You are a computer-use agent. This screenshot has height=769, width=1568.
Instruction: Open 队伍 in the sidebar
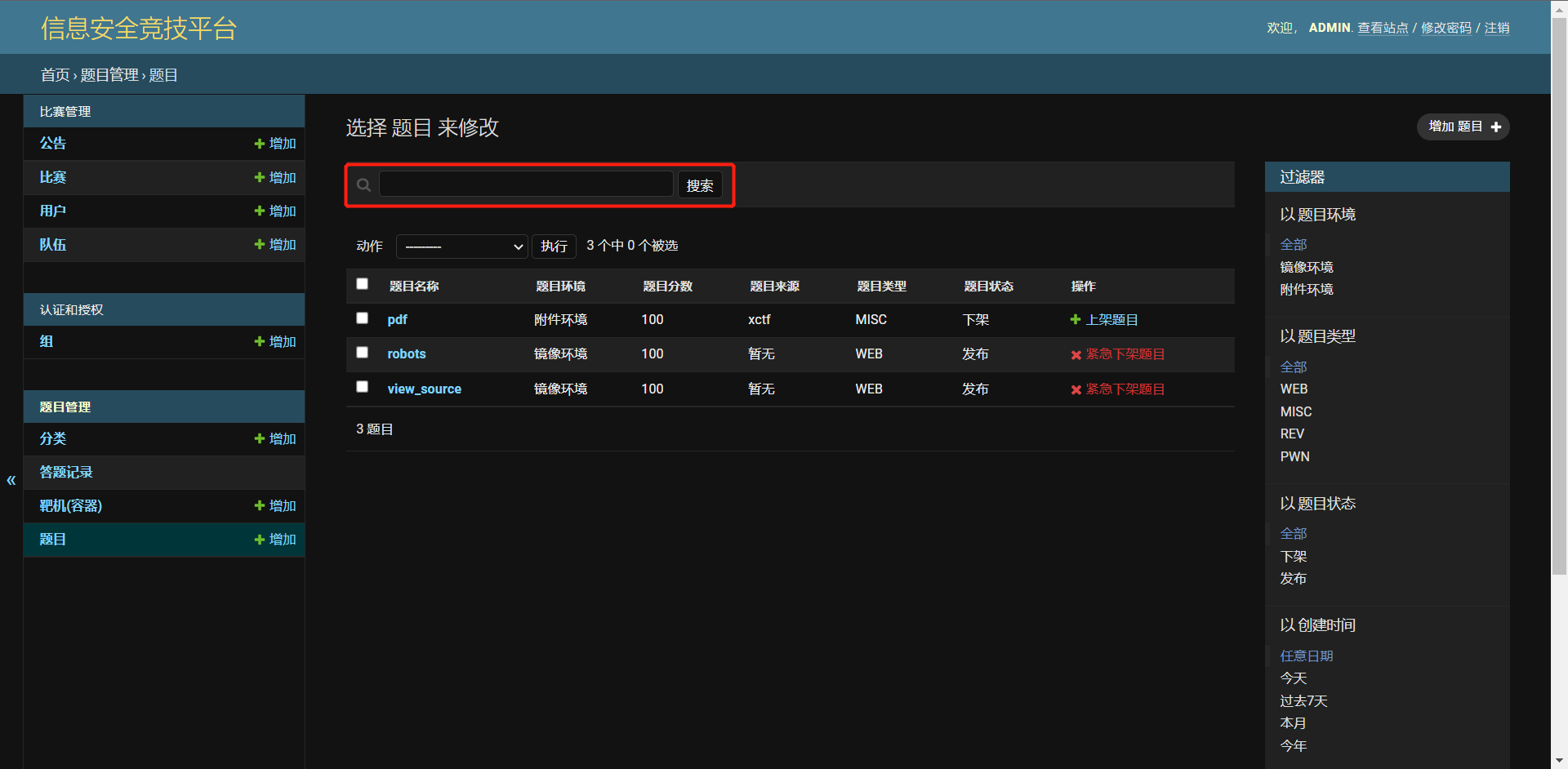(53, 244)
